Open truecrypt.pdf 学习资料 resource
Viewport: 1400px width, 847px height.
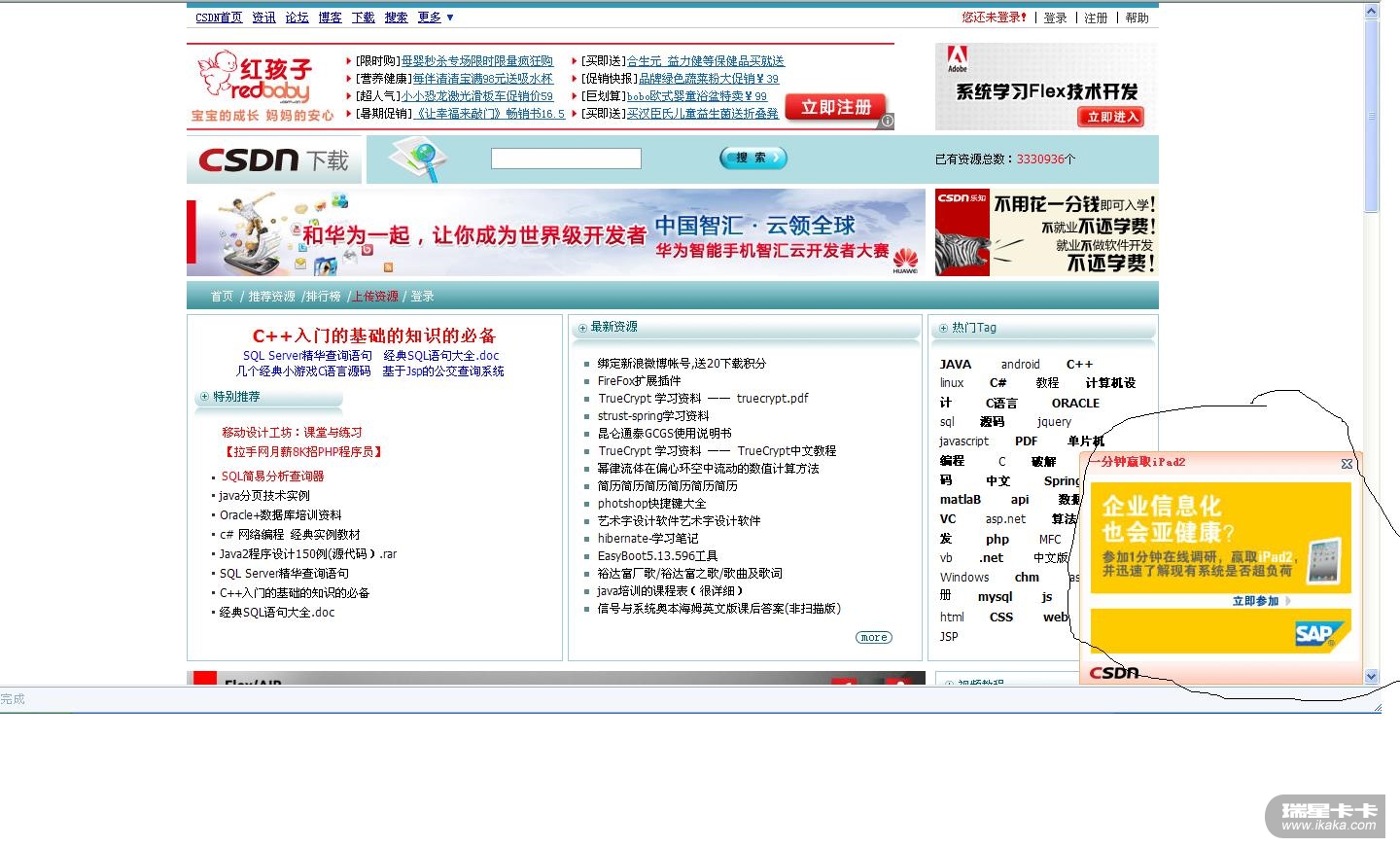pyautogui.click(x=703, y=399)
